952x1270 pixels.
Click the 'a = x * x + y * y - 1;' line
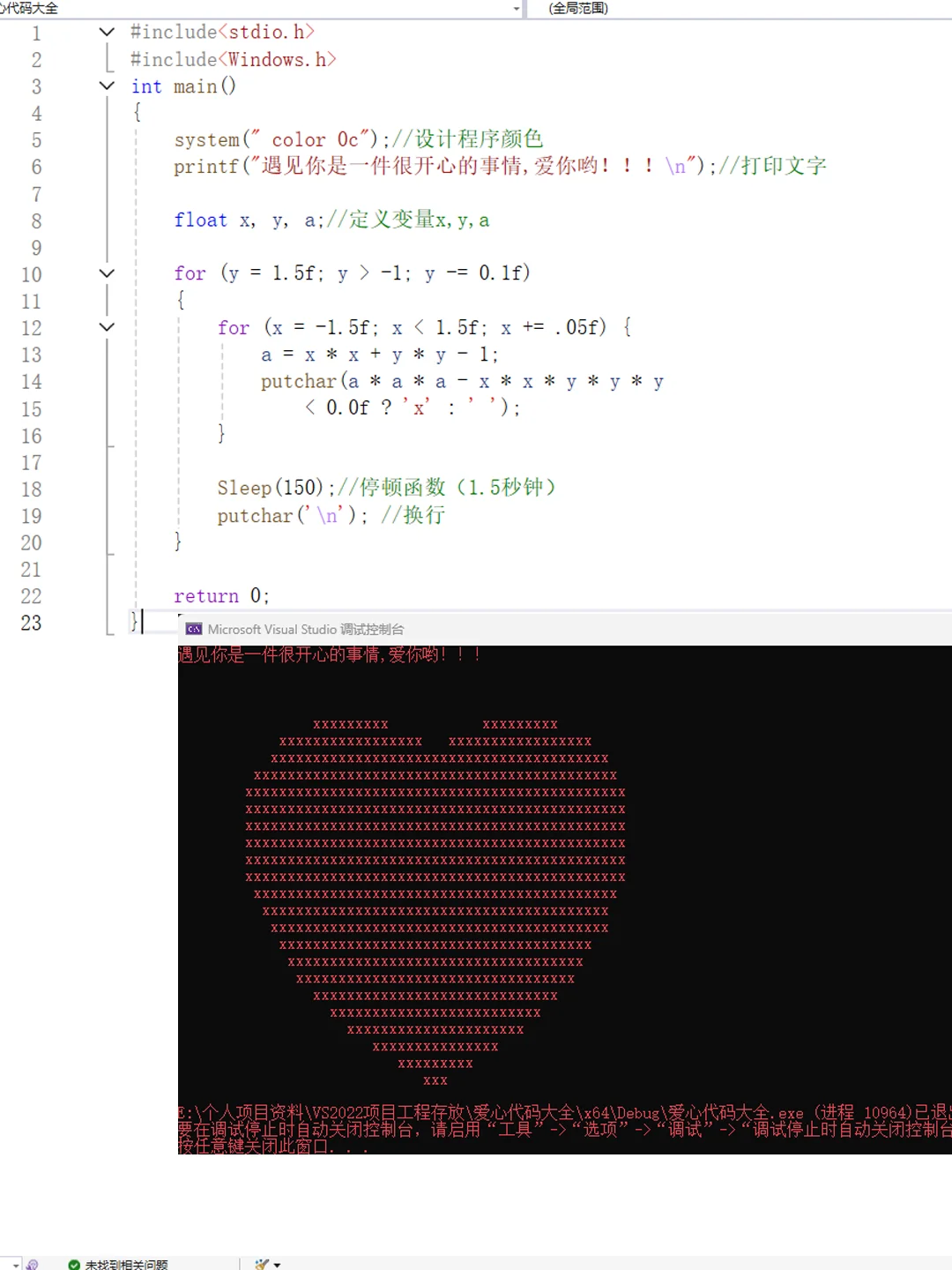379,355
